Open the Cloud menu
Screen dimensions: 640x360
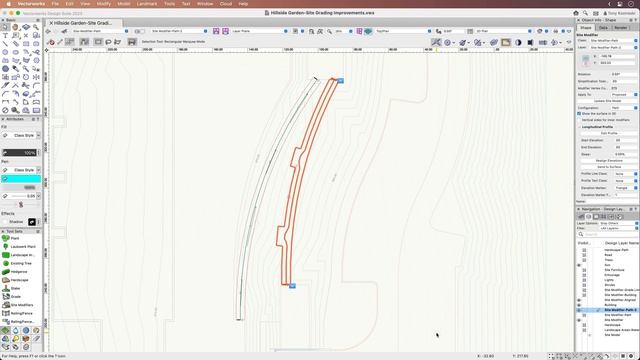click(x=226, y=4)
